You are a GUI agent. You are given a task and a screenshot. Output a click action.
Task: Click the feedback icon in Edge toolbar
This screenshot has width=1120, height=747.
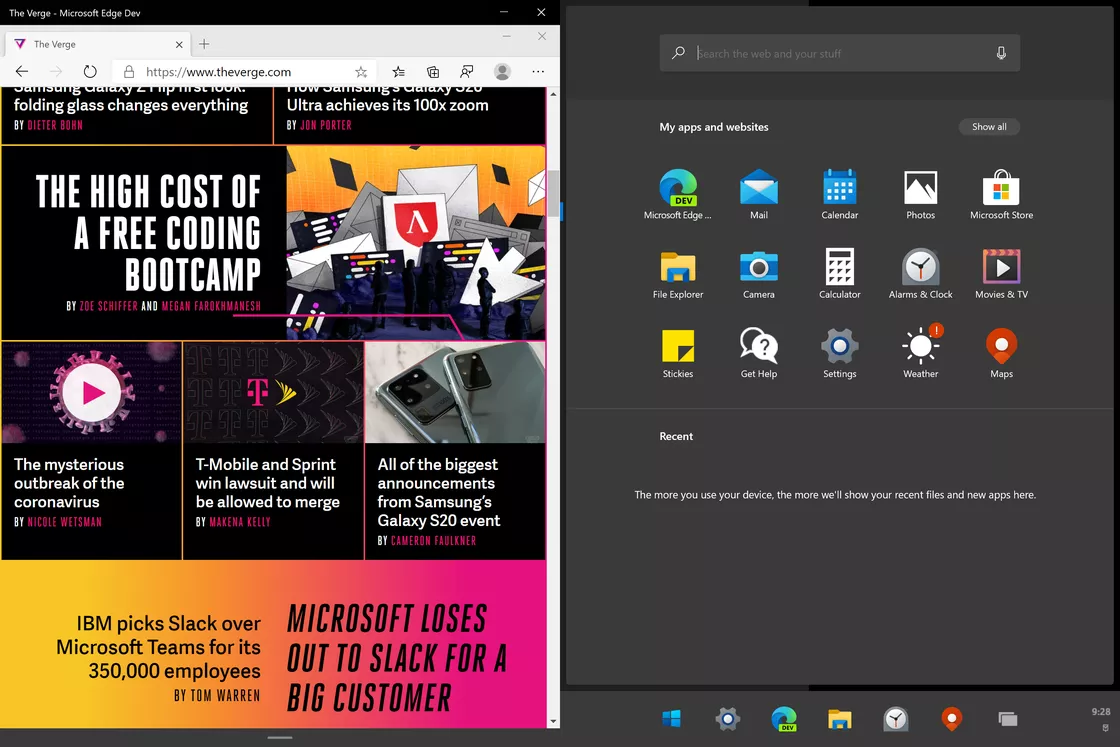tap(466, 71)
